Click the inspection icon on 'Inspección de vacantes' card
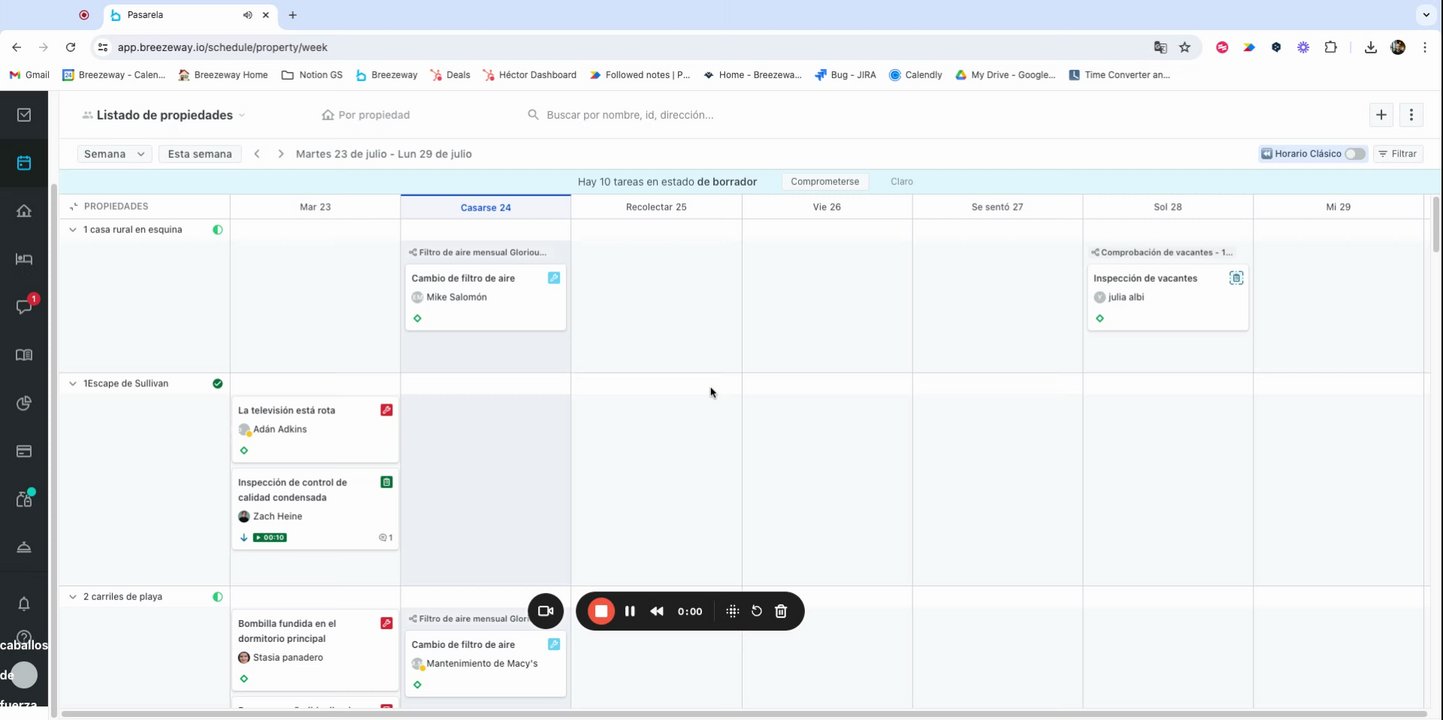 coord(1236,278)
